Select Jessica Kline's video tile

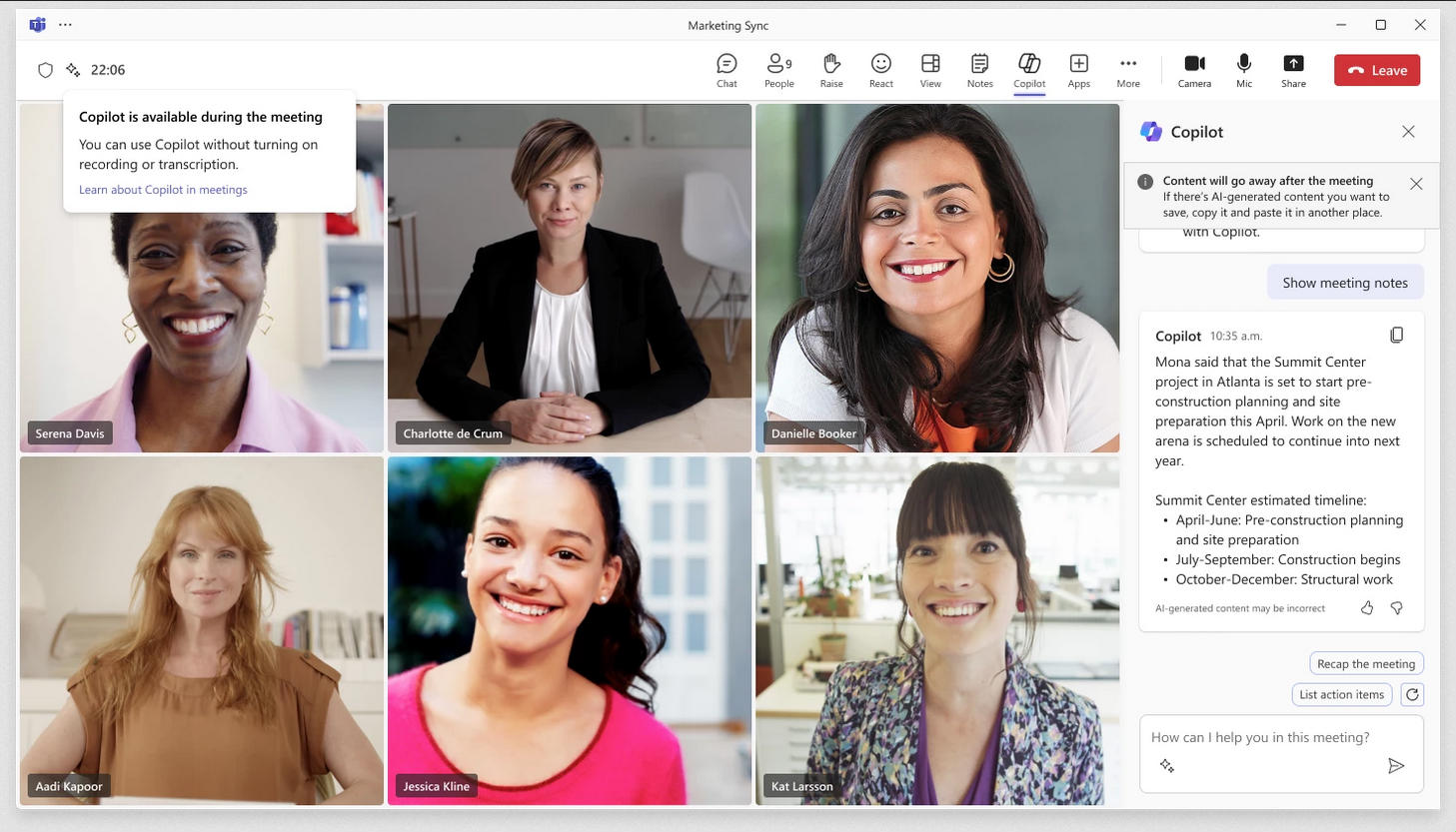click(x=570, y=630)
